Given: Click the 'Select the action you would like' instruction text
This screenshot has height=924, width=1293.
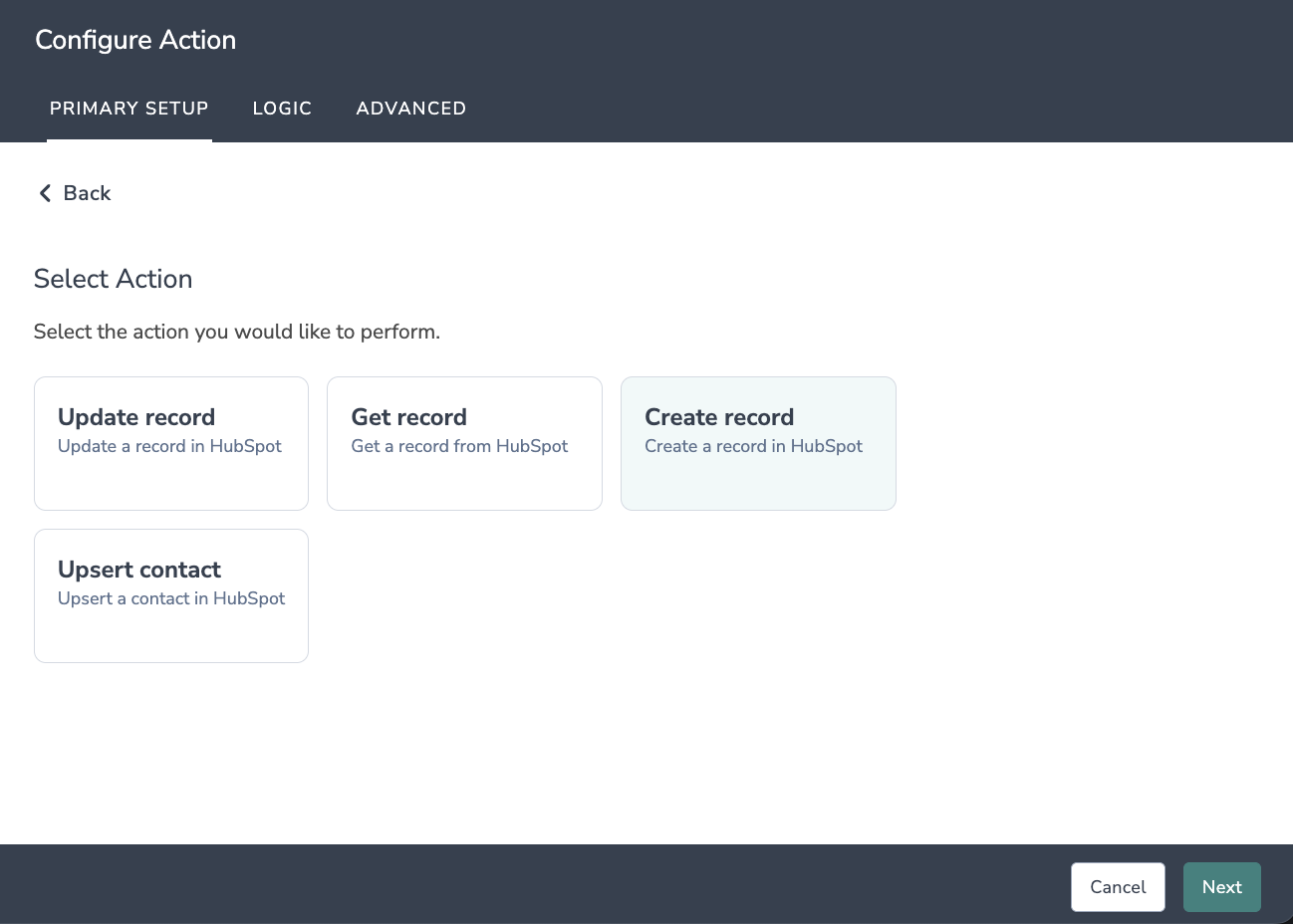Looking at the screenshot, I should pyautogui.click(x=237, y=332).
